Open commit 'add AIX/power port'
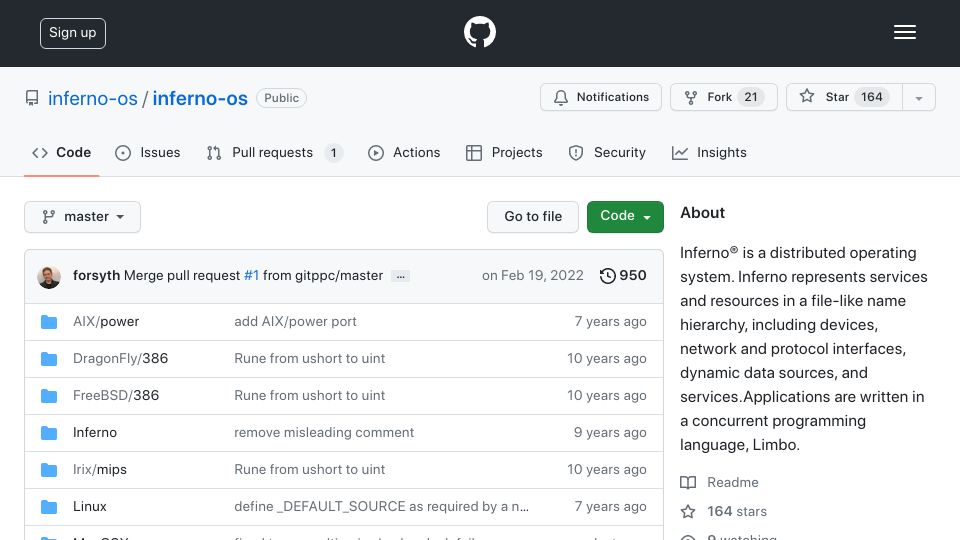The width and height of the screenshot is (960, 540). pyautogui.click(x=295, y=321)
